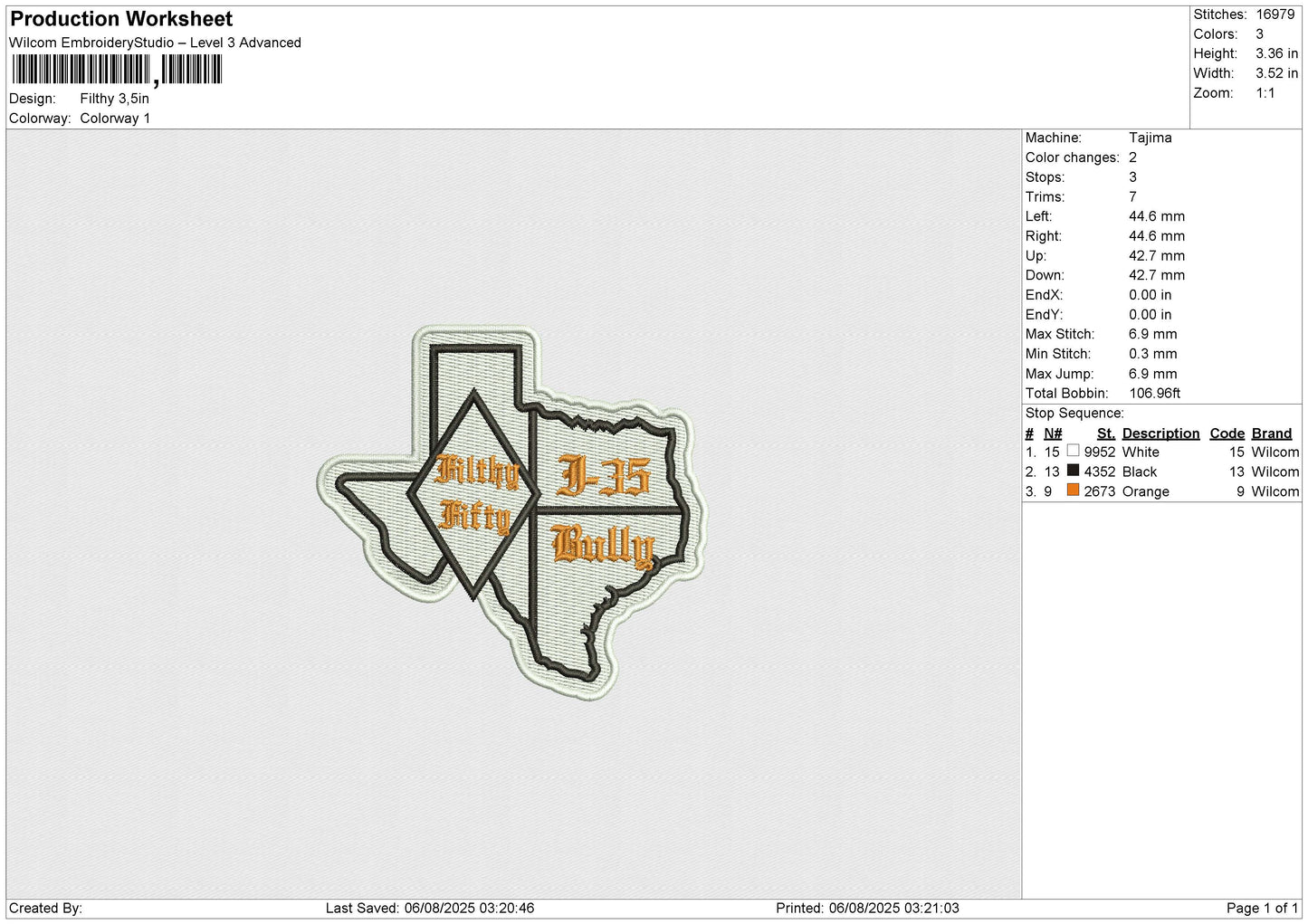Click the Width value '3.52 in'

pyautogui.click(x=1276, y=74)
